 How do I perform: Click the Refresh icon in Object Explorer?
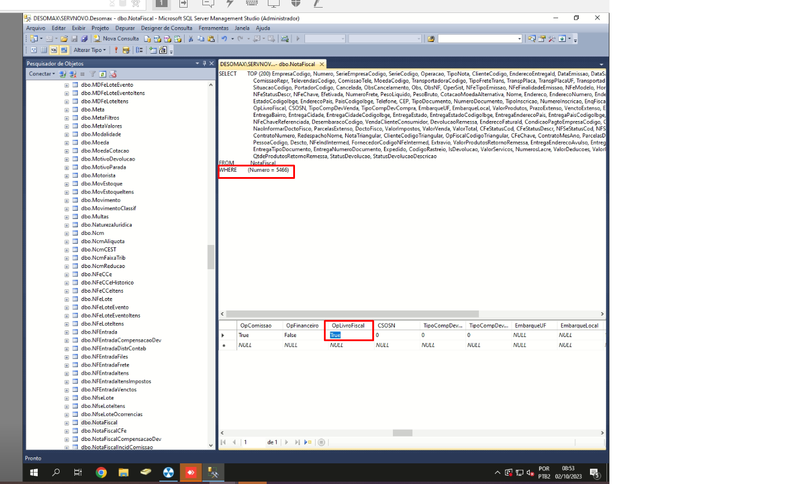click(103, 74)
